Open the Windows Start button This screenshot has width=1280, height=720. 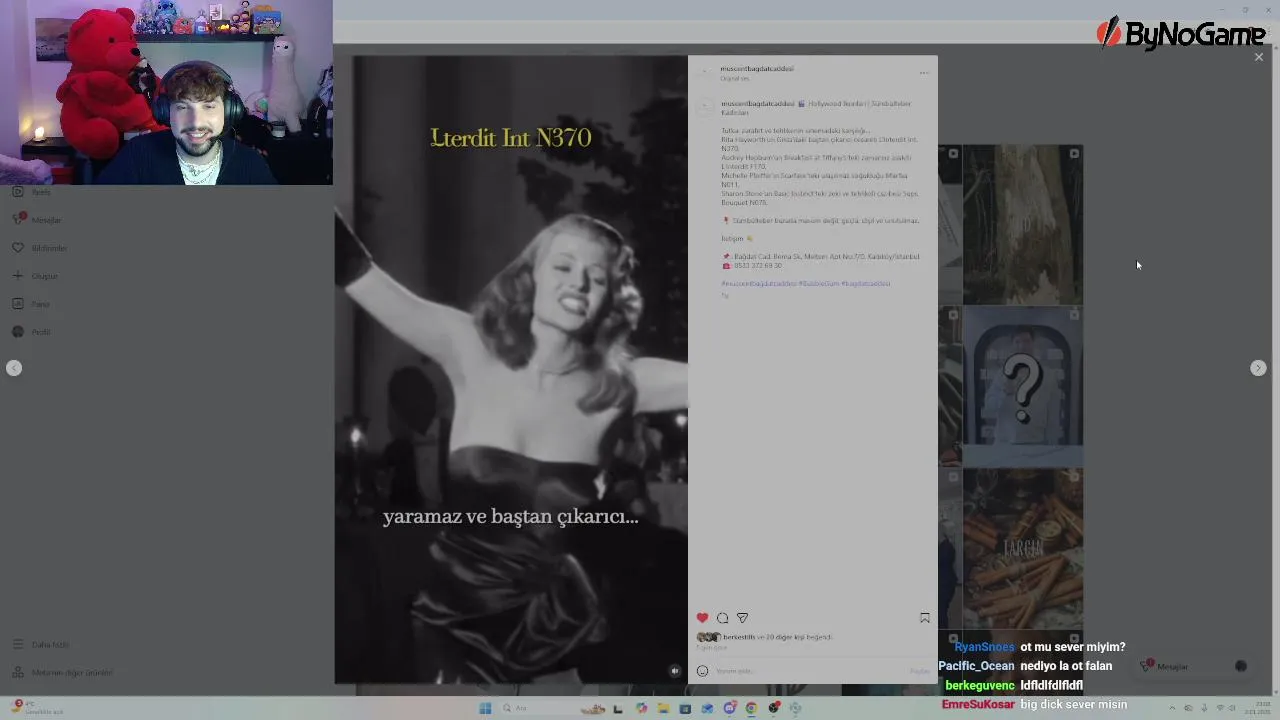pos(485,708)
